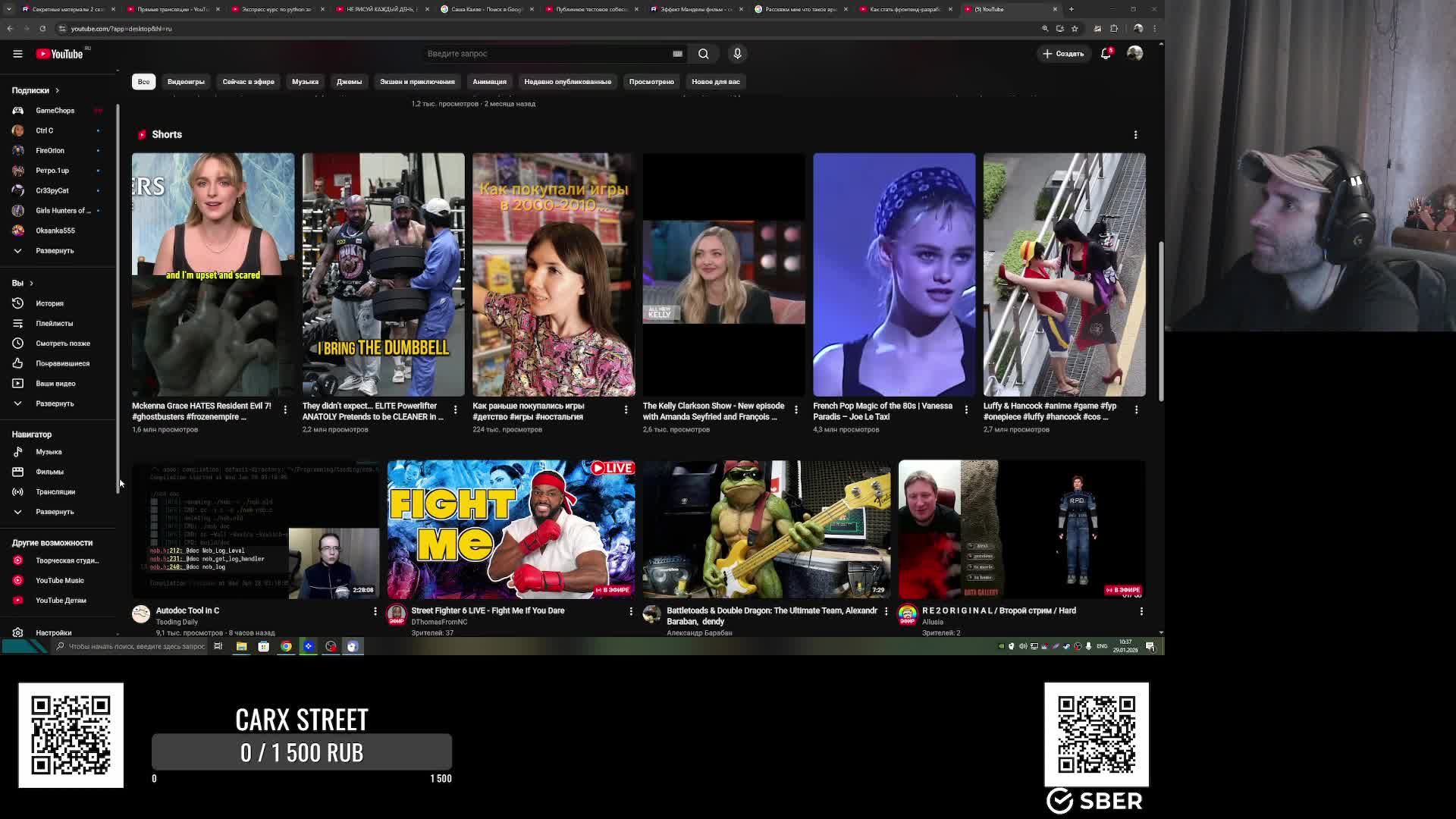Open History from the sidebar
Image resolution: width=1456 pixels, height=819 pixels.
[x=49, y=303]
